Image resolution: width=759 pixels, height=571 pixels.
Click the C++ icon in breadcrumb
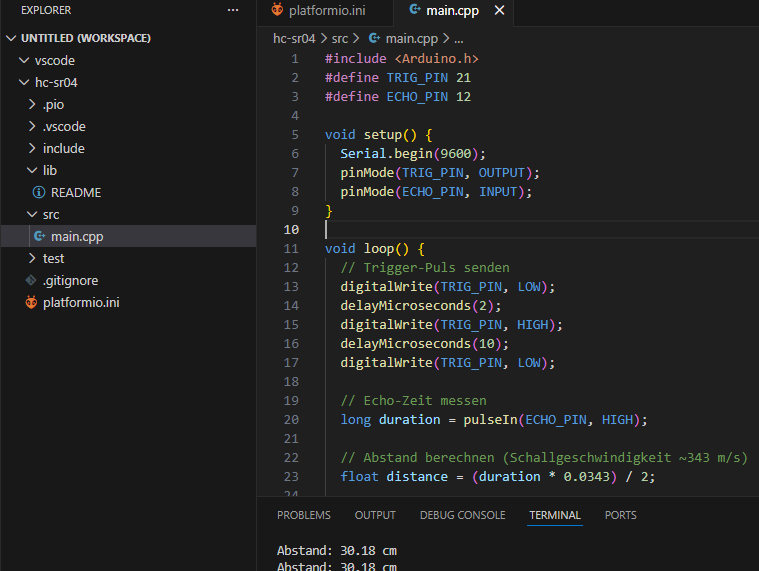point(375,39)
